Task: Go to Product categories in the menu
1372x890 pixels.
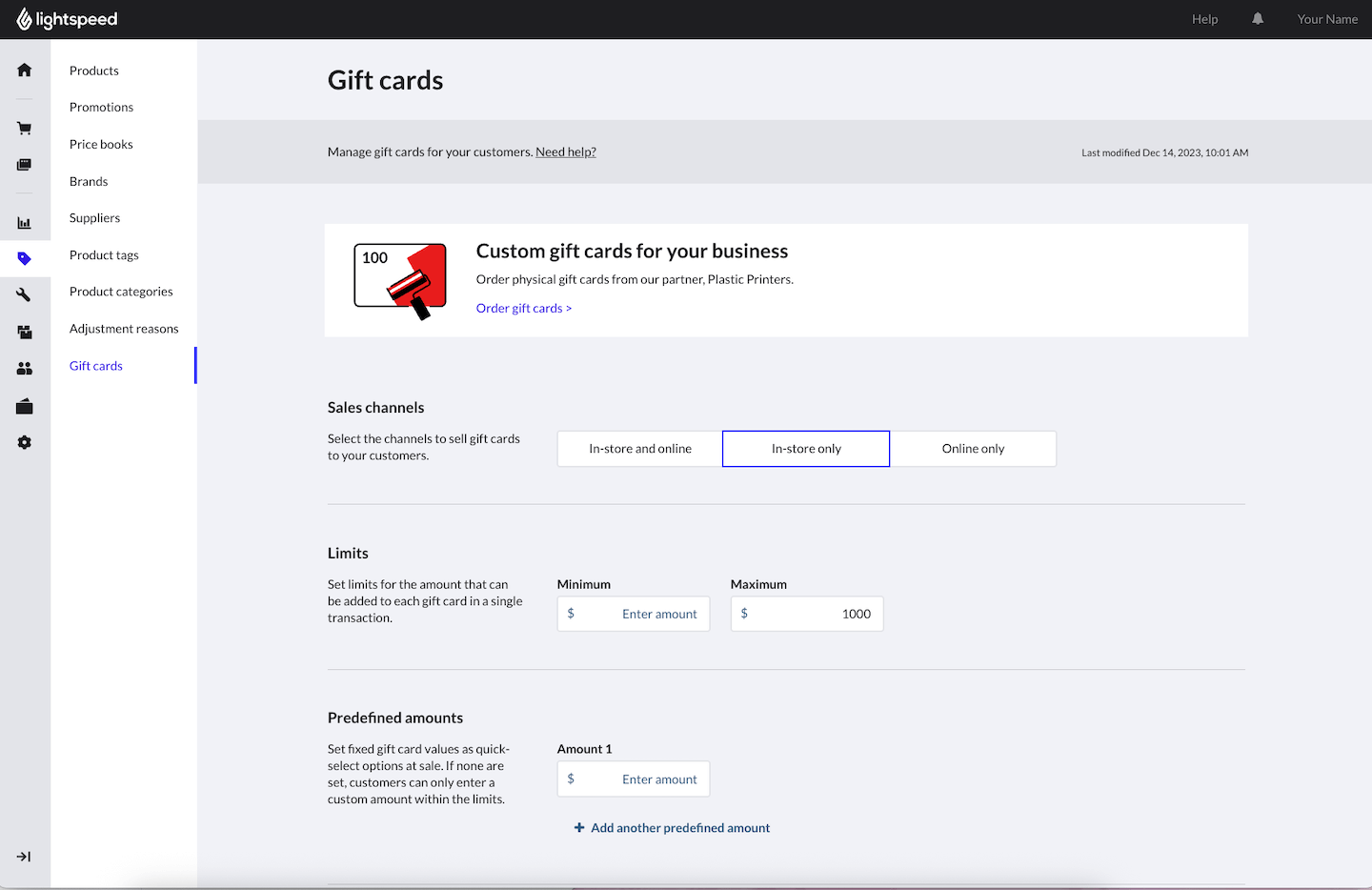Action: click(x=121, y=292)
